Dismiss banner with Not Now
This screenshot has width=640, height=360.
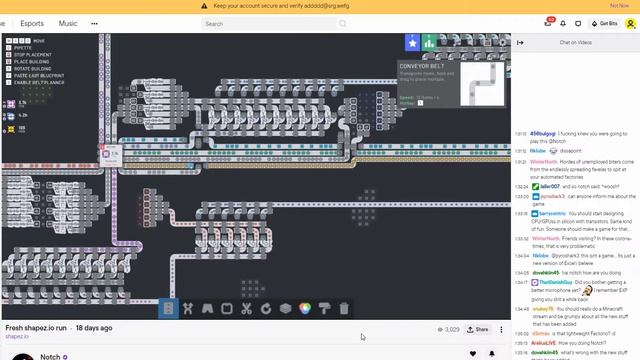(619, 6)
